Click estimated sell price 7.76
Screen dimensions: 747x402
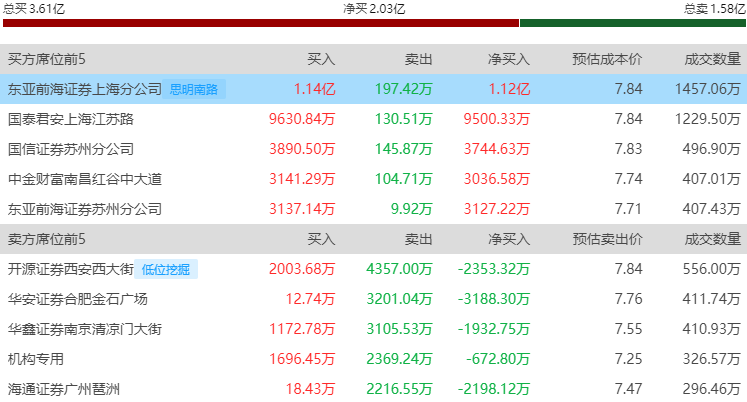pos(628,299)
